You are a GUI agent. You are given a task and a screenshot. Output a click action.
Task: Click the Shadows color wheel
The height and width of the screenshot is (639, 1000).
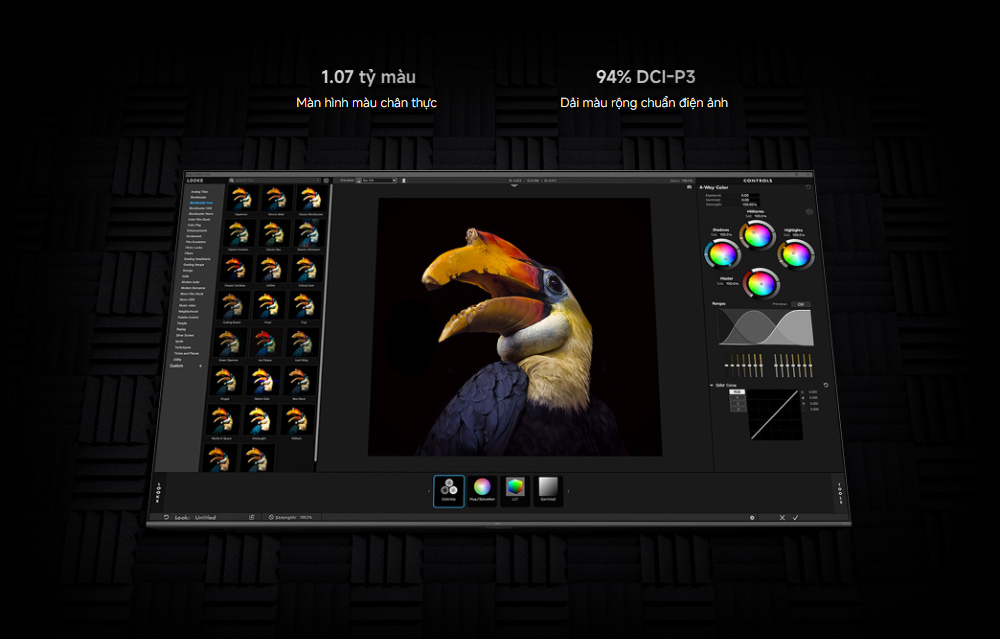coord(721,253)
